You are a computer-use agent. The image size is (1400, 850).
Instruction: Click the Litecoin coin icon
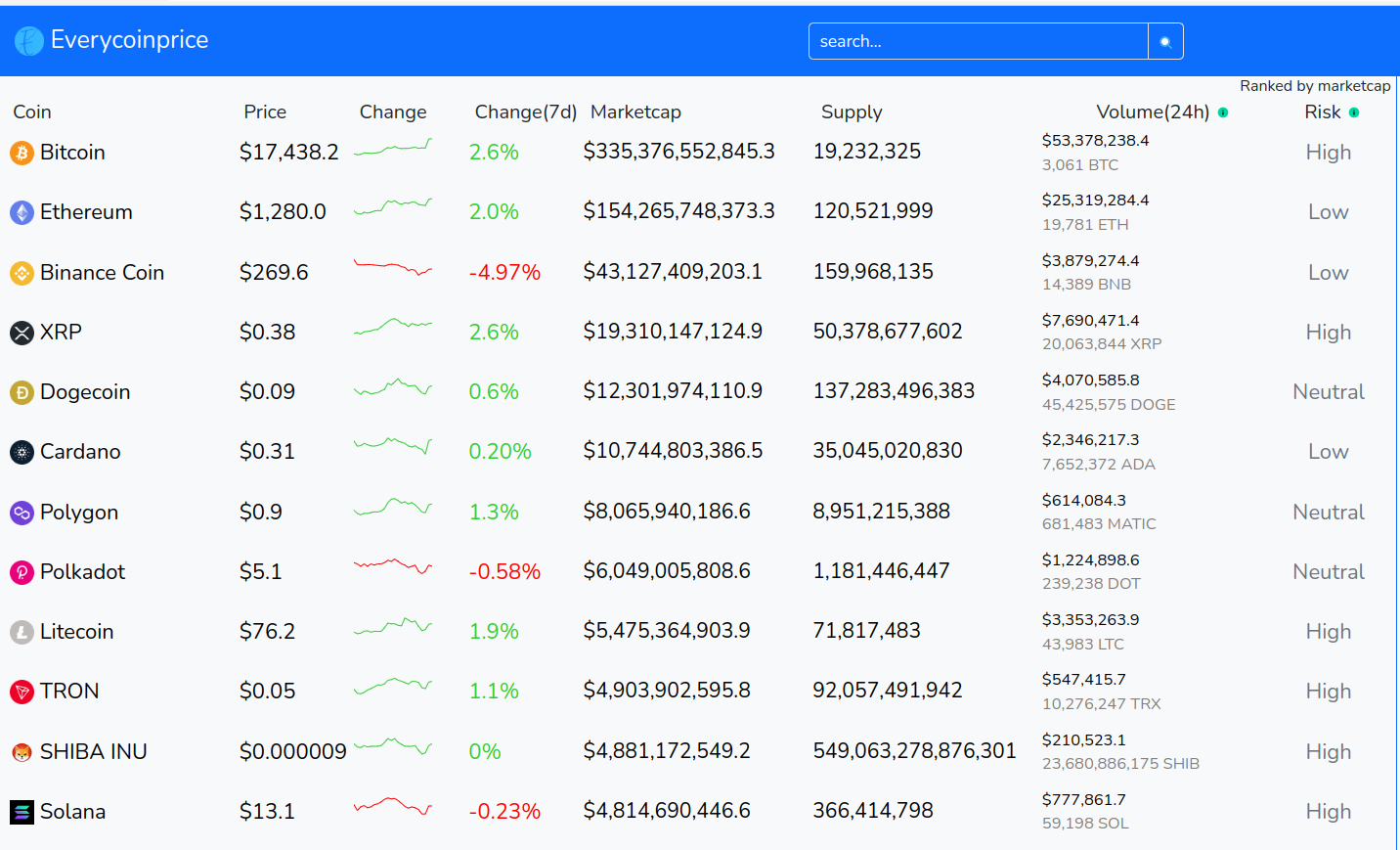coord(22,632)
